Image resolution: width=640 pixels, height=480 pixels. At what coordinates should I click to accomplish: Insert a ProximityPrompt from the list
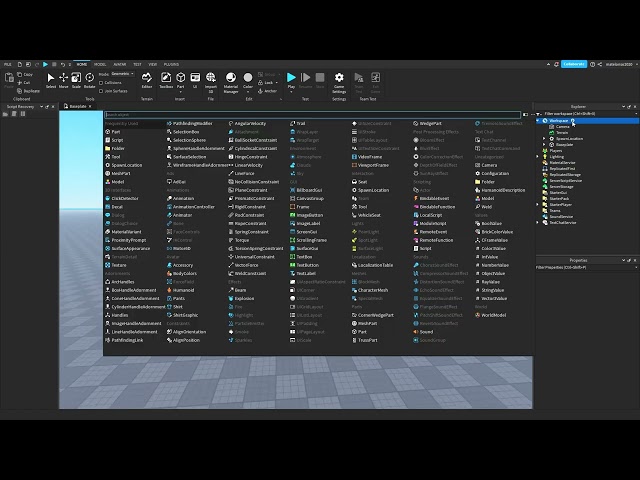coord(126,240)
